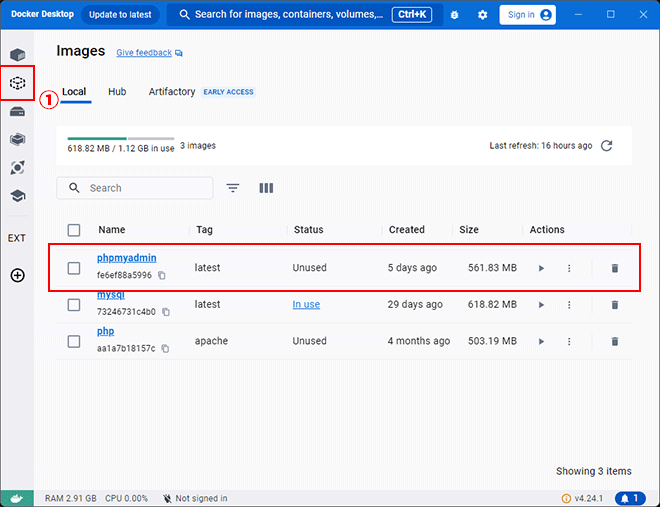Run the mysql image
The image size is (660, 507).
541,305
